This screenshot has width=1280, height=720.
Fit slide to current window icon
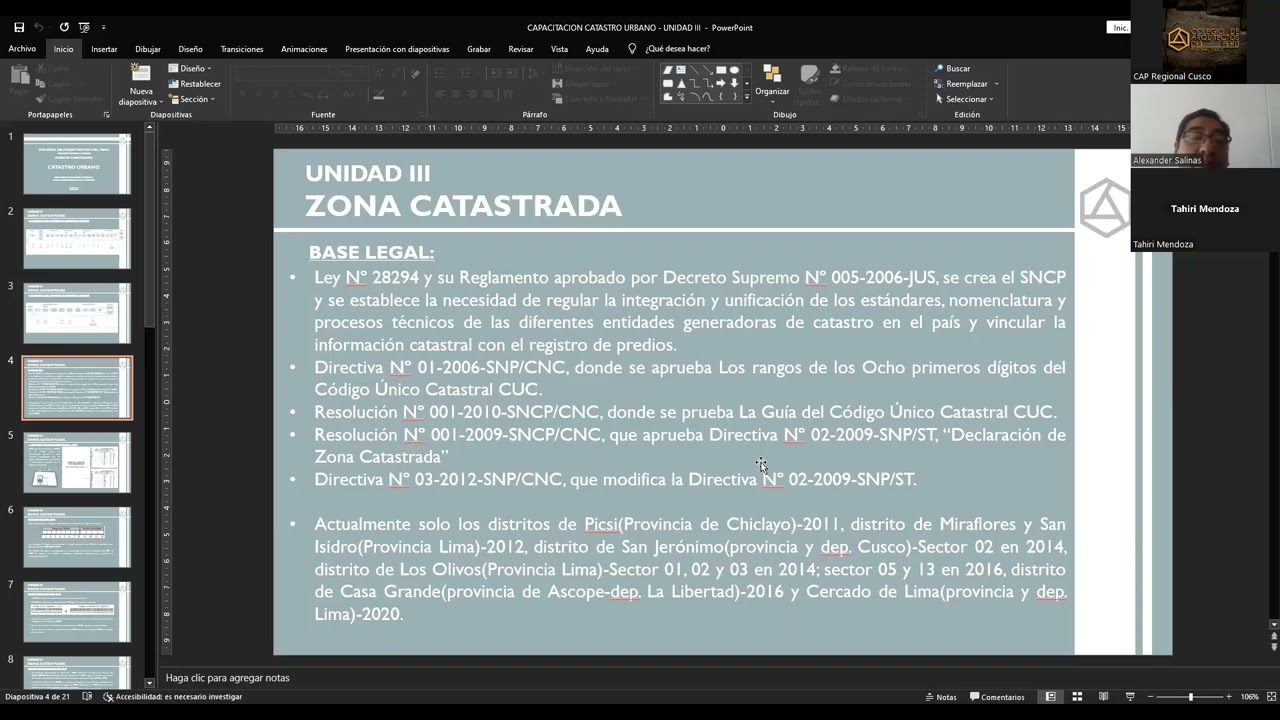(1270, 697)
